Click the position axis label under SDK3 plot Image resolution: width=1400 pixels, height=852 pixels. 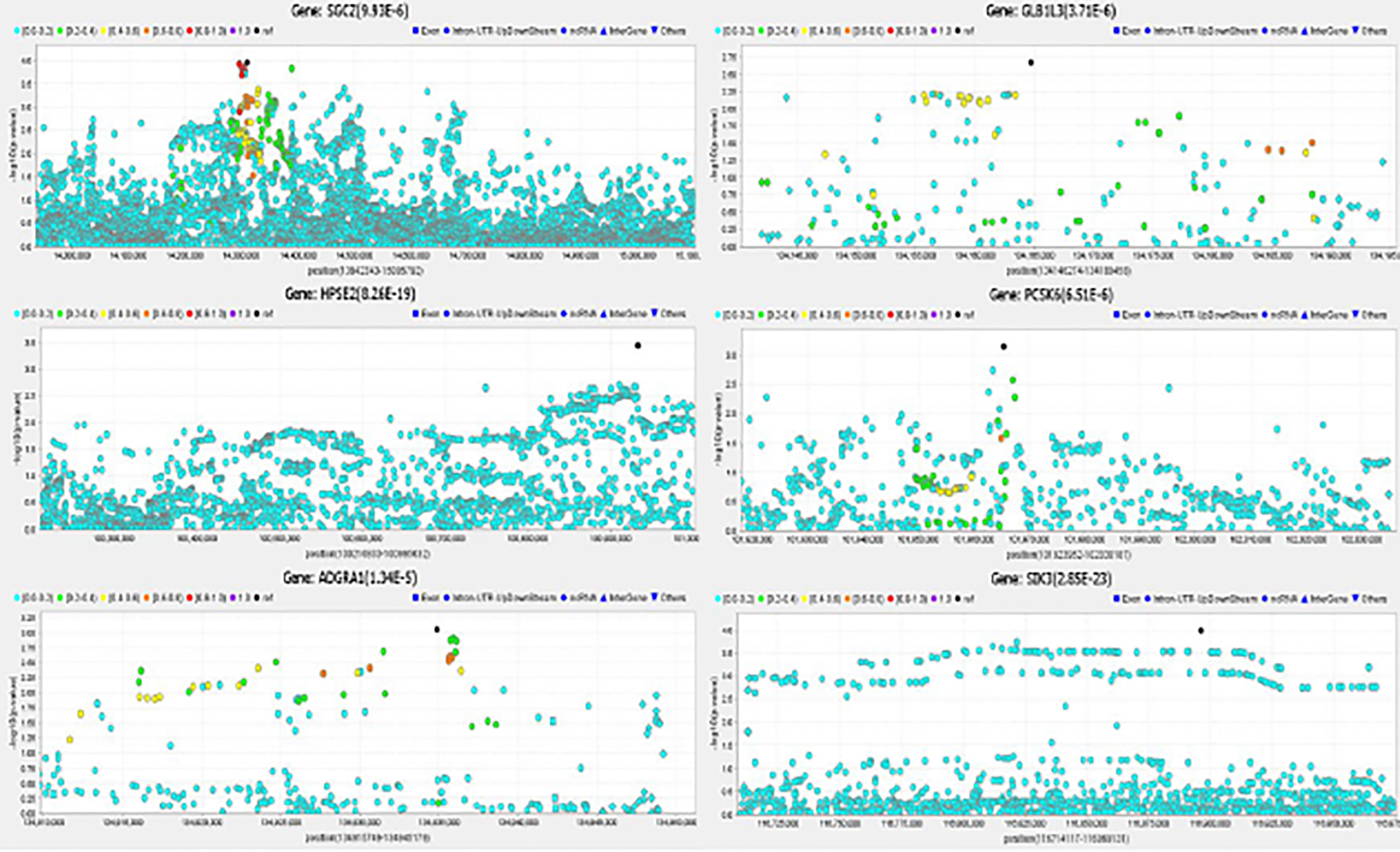[x=1067, y=838]
